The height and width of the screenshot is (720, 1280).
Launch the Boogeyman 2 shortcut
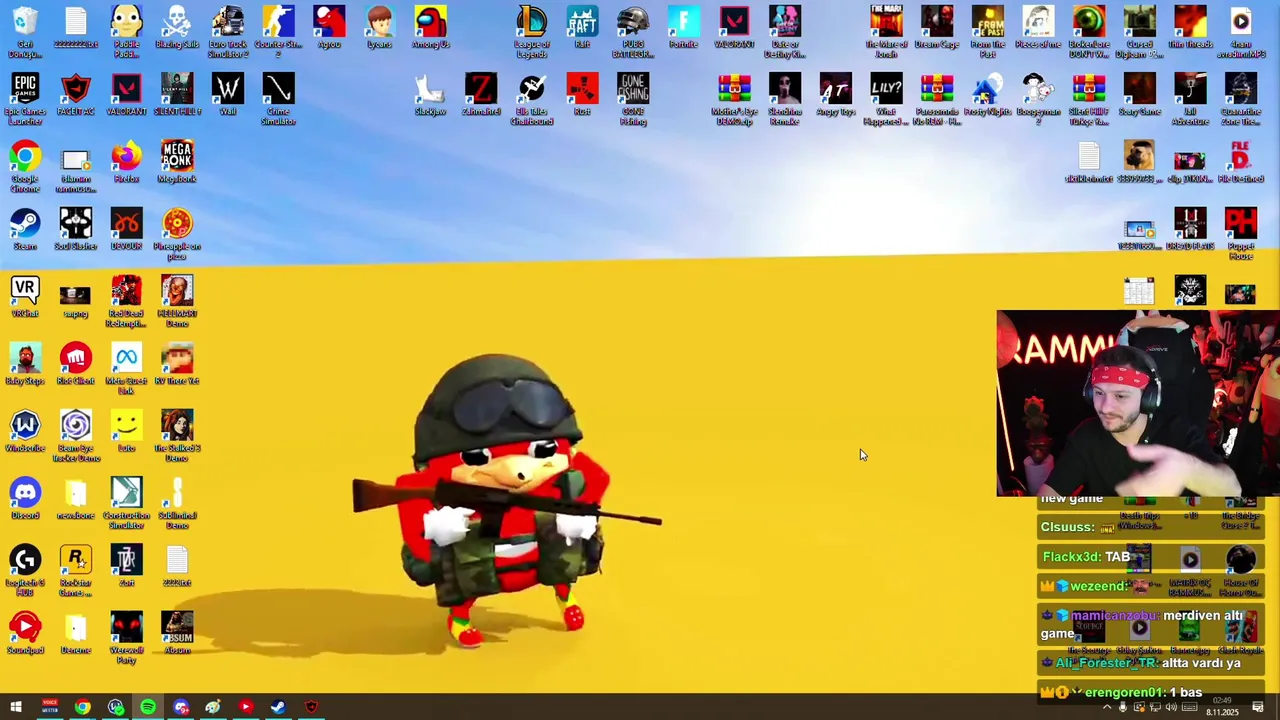[1038, 99]
